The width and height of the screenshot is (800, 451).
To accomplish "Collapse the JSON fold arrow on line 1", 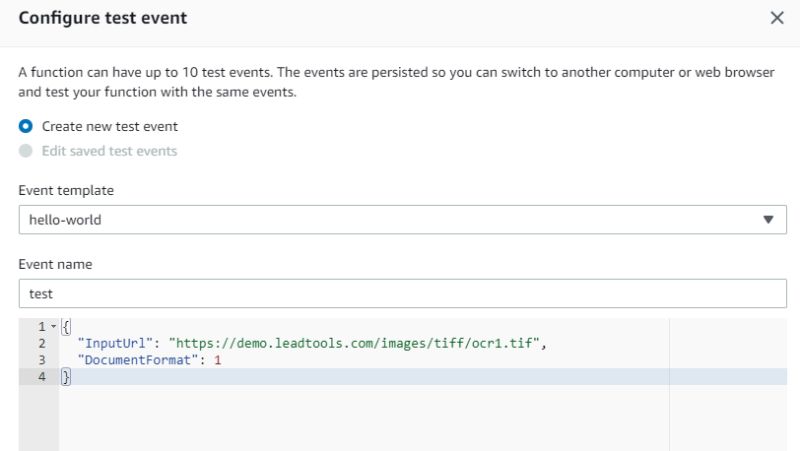I will tap(54, 327).
